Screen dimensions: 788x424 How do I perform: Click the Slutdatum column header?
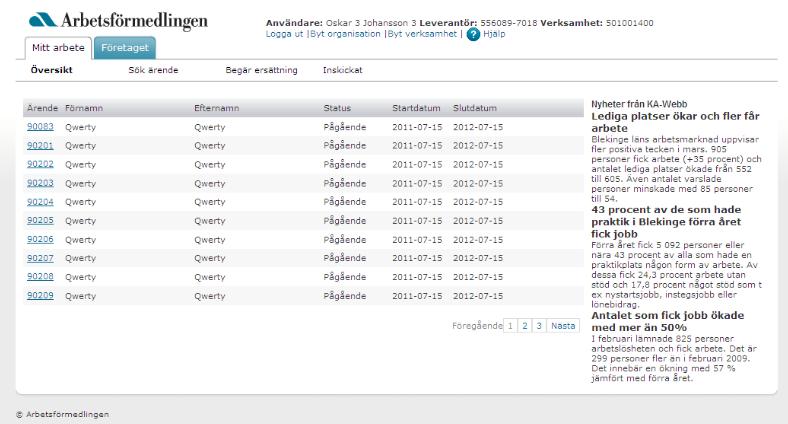pyautogui.click(x=475, y=108)
